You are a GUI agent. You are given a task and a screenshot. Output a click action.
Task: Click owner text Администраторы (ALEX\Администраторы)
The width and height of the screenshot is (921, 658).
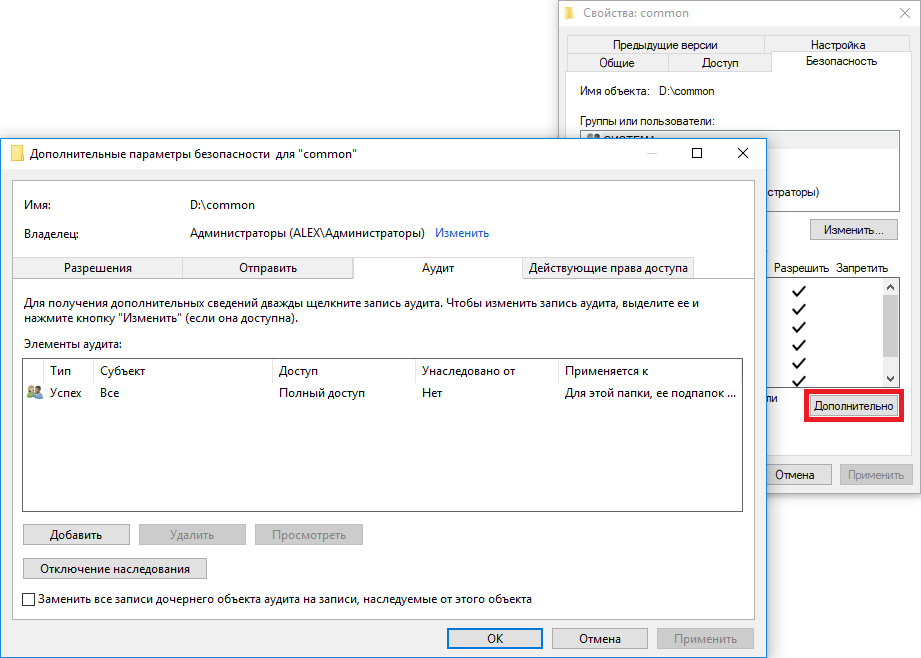coord(307,233)
